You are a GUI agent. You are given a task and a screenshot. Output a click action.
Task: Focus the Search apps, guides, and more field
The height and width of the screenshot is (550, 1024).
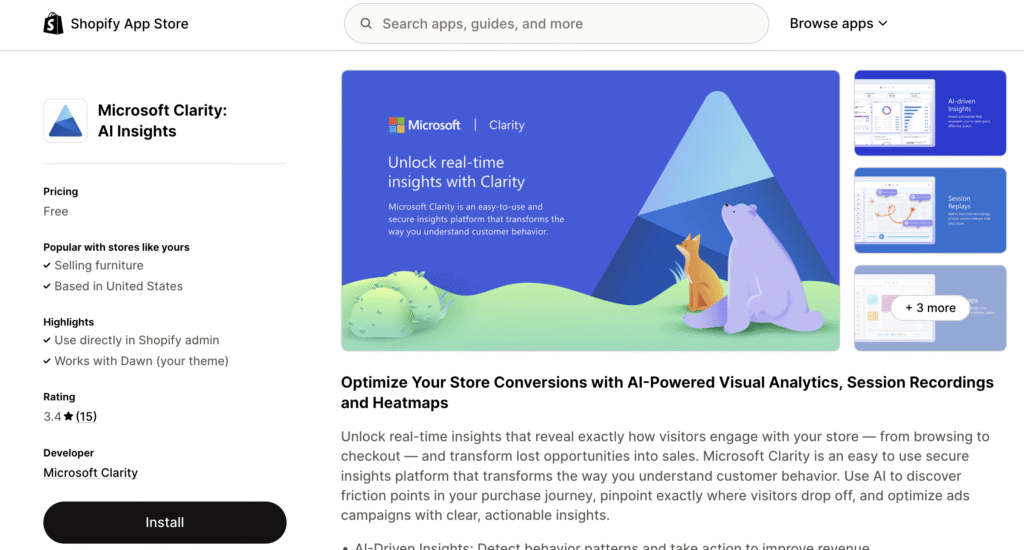coord(556,24)
